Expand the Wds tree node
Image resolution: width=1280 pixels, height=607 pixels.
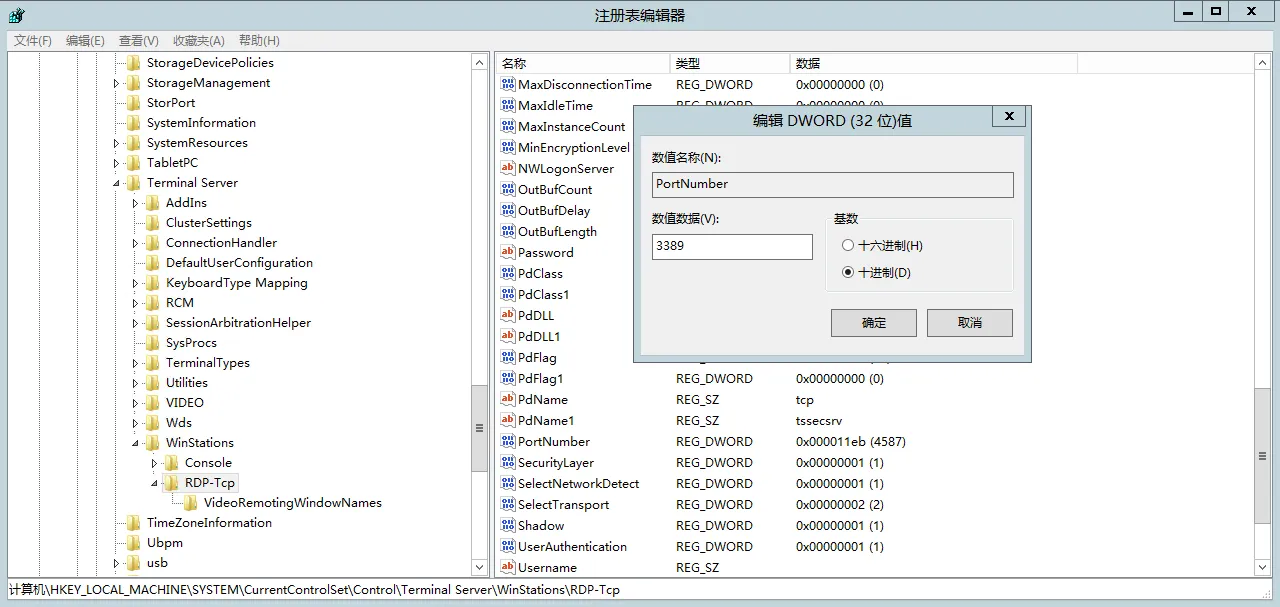[133, 423]
